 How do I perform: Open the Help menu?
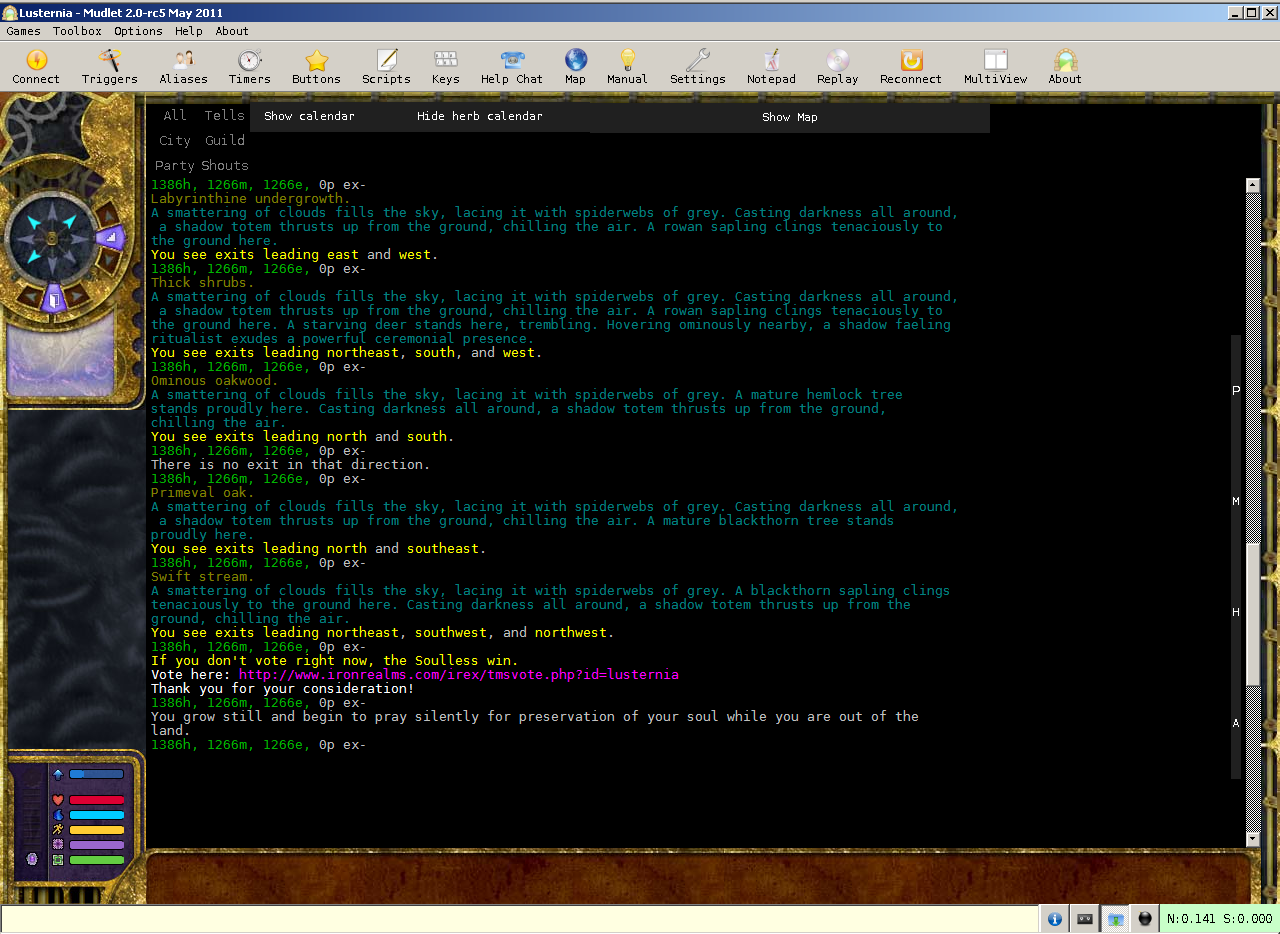click(189, 31)
